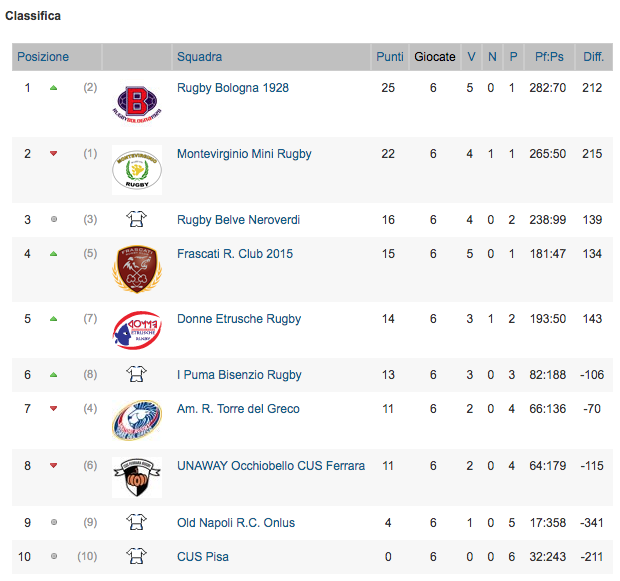Click the Rugby Bologna 1928 team logo
The height and width of the screenshot is (581, 620).
(137, 104)
